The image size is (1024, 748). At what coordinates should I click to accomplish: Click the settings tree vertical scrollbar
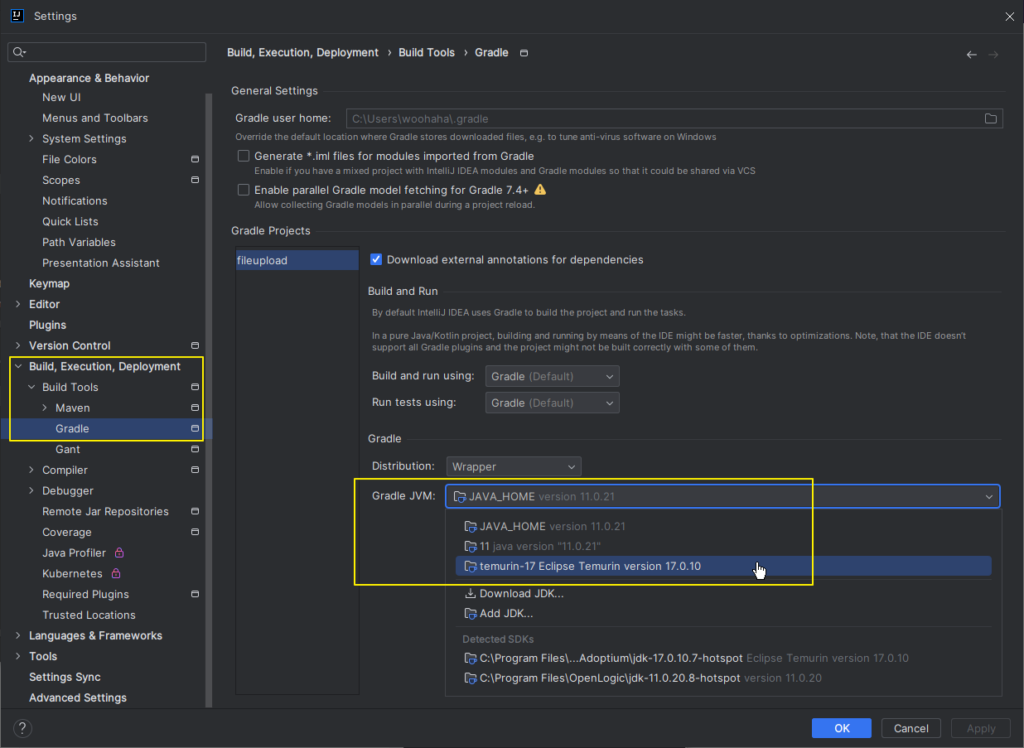point(209,400)
